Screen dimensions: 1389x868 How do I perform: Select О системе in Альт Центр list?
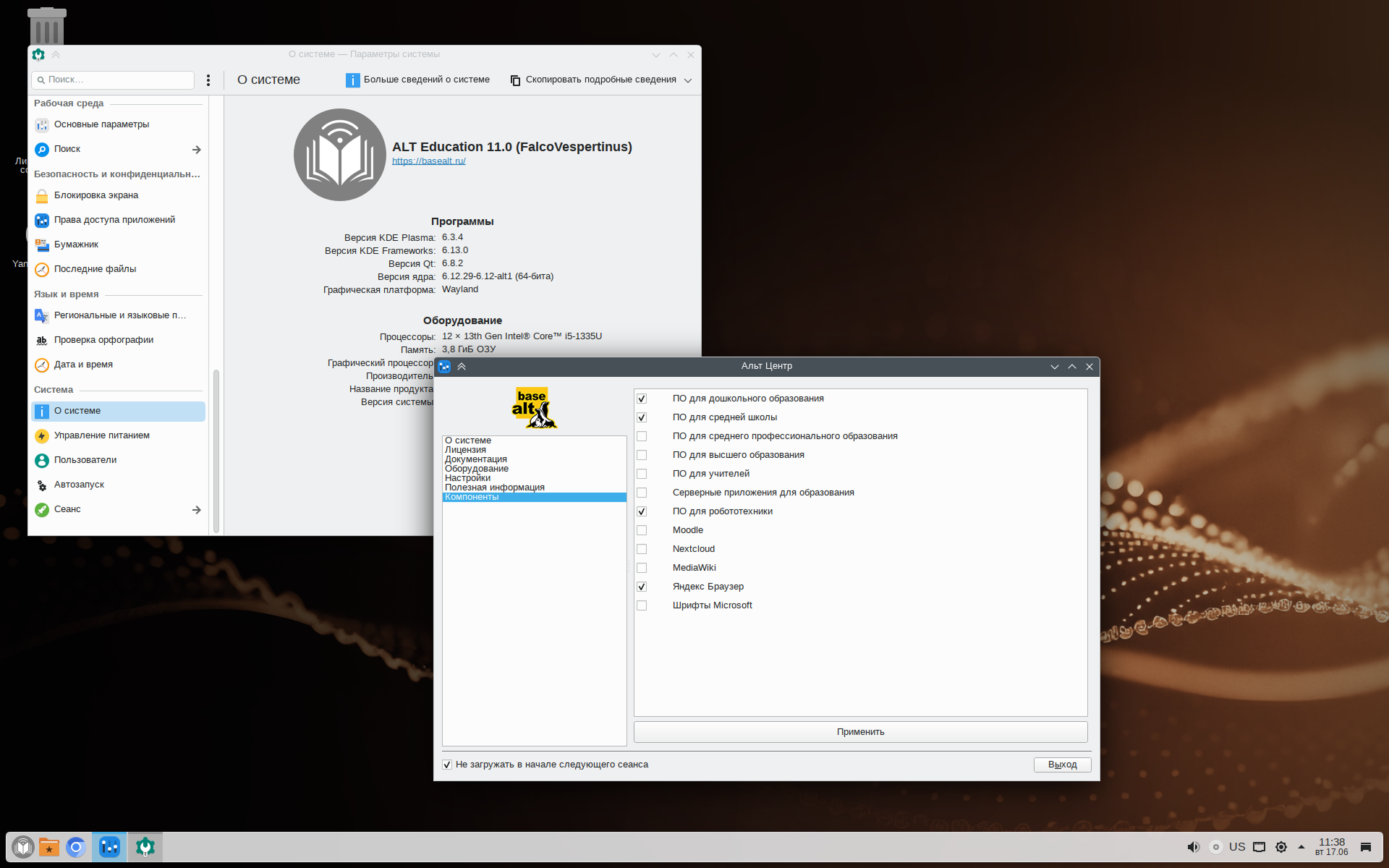(534, 441)
